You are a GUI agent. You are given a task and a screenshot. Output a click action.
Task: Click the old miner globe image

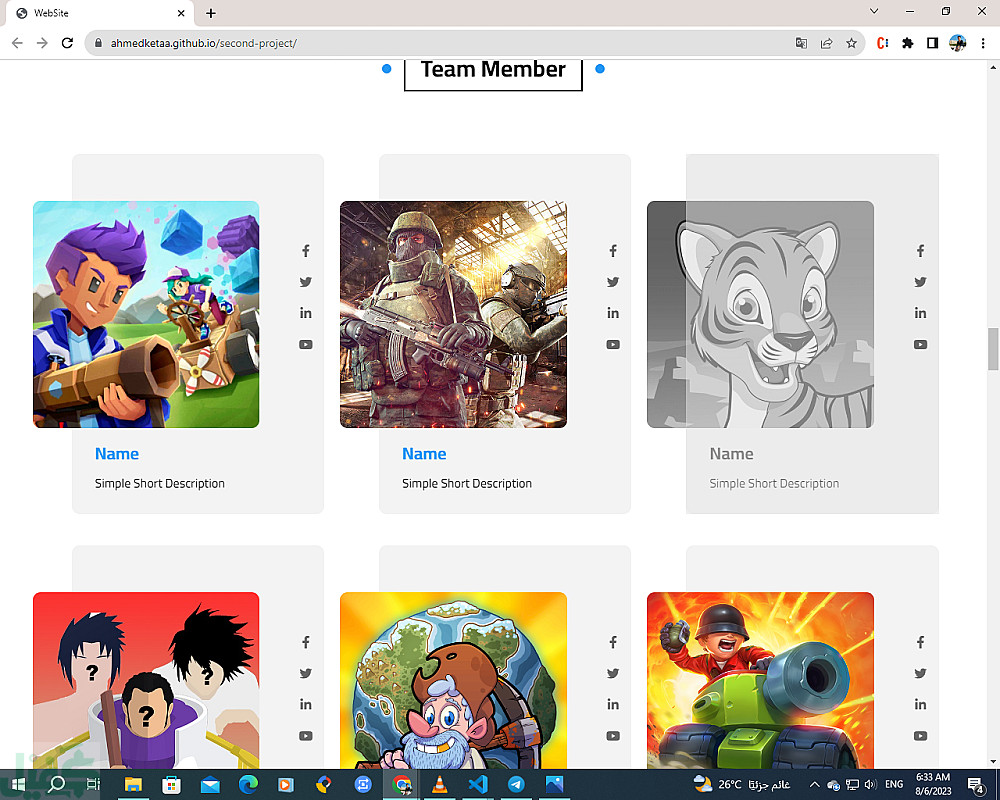[x=453, y=680]
